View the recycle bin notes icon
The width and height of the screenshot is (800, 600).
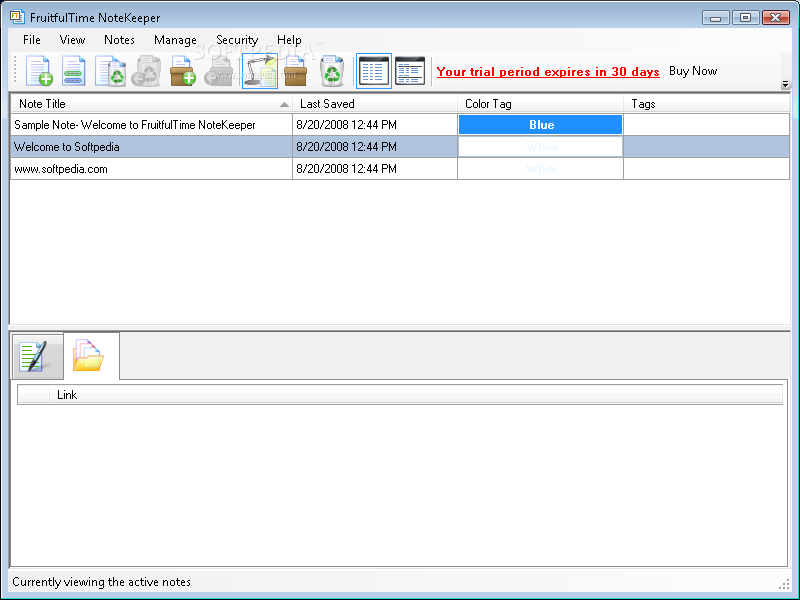tap(332, 71)
